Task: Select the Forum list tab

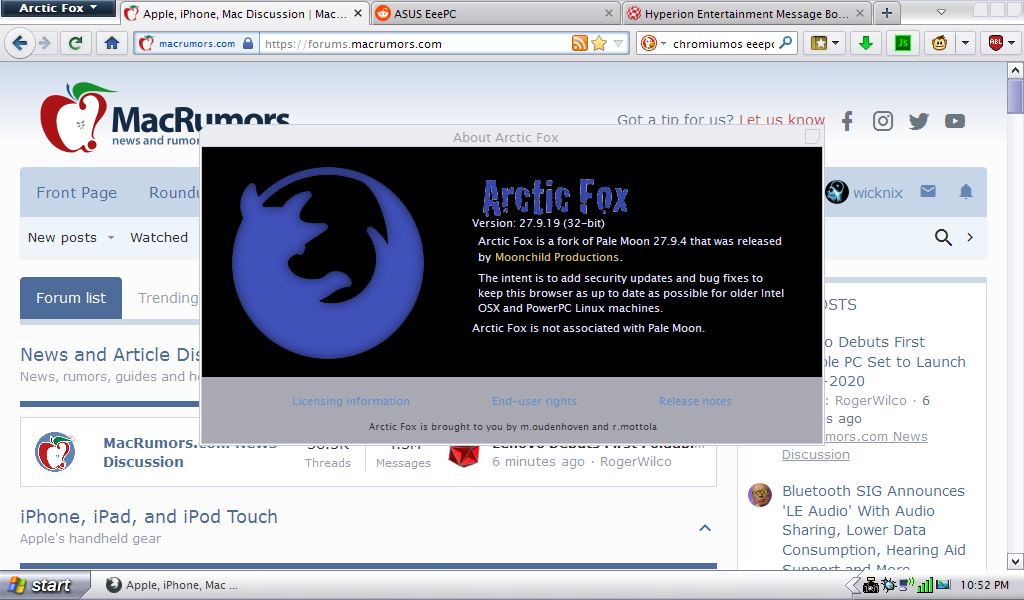Action: 71,298
